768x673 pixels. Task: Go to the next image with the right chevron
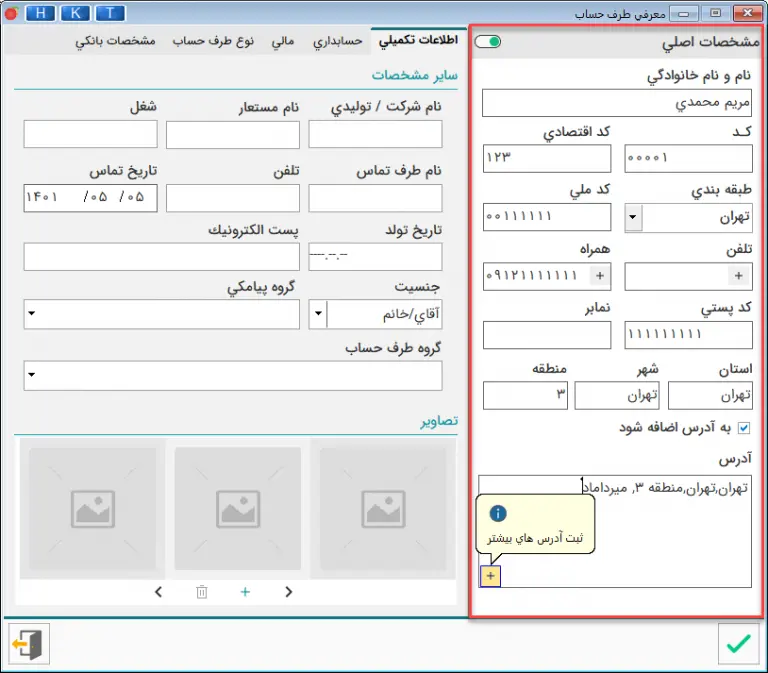pos(289,592)
